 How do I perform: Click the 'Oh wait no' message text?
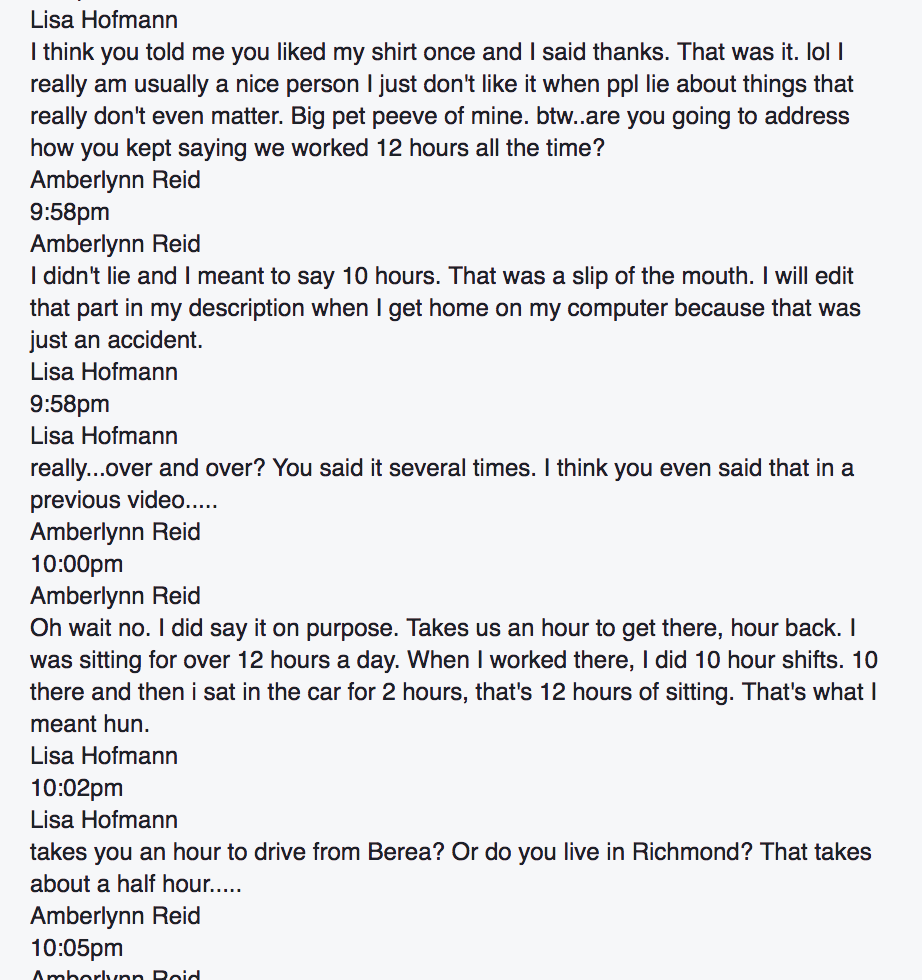pos(454,676)
